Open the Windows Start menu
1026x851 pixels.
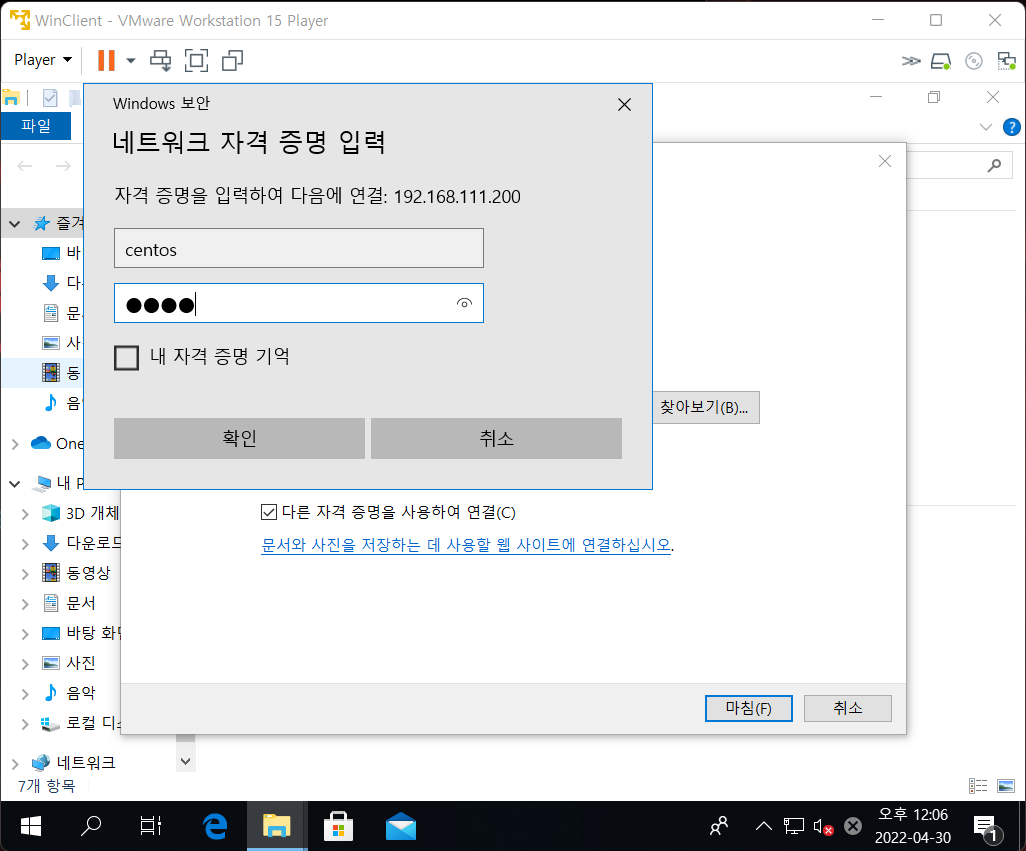click(31, 826)
